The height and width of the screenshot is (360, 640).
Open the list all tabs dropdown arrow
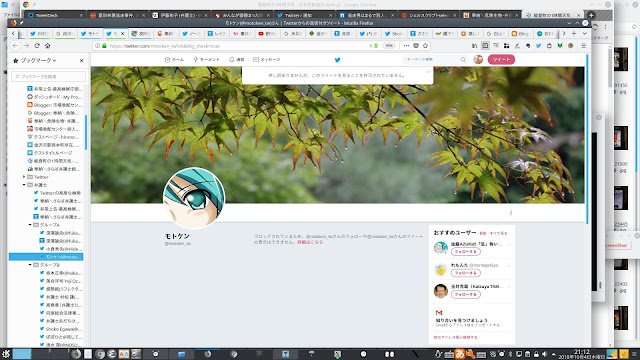click(584, 33)
